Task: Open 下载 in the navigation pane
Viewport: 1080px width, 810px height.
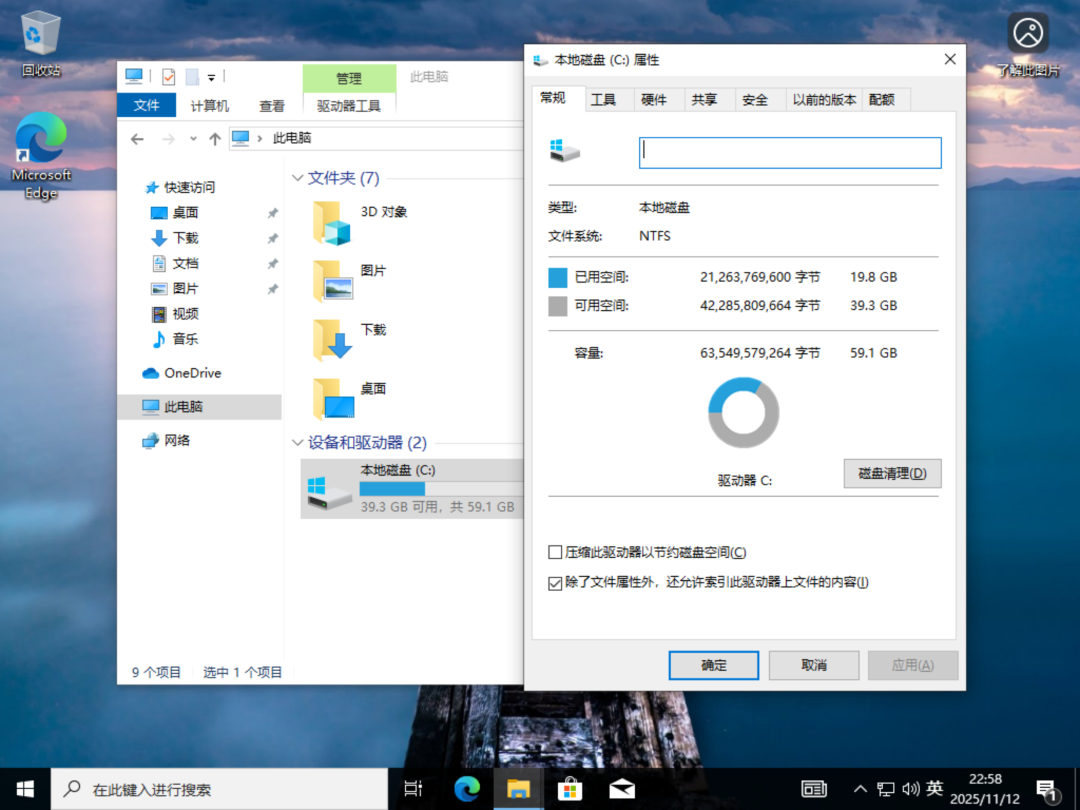Action: pos(175,238)
